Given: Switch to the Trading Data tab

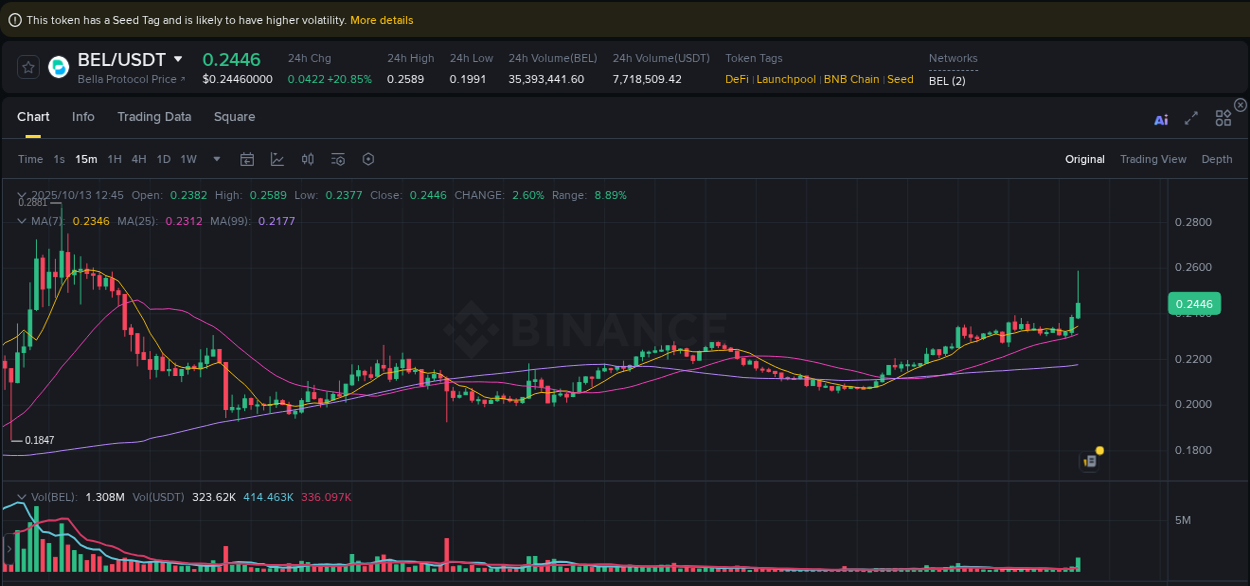Looking at the screenshot, I should pos(154,117).
